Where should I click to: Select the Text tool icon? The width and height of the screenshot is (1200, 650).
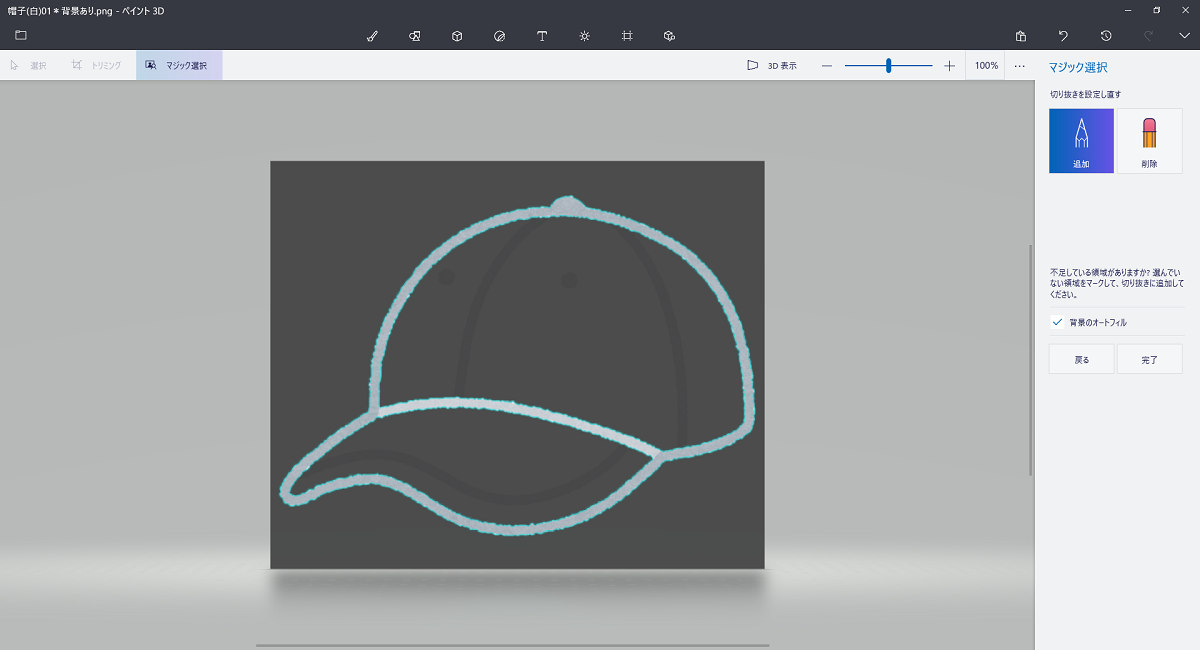542,36
